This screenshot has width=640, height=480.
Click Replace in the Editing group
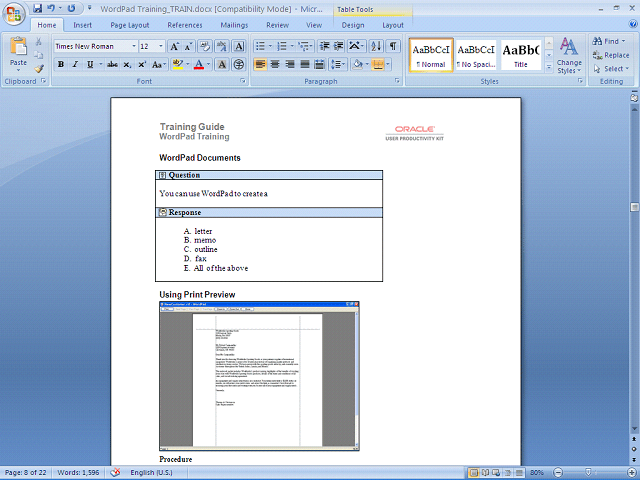click(x=611, y=55)
